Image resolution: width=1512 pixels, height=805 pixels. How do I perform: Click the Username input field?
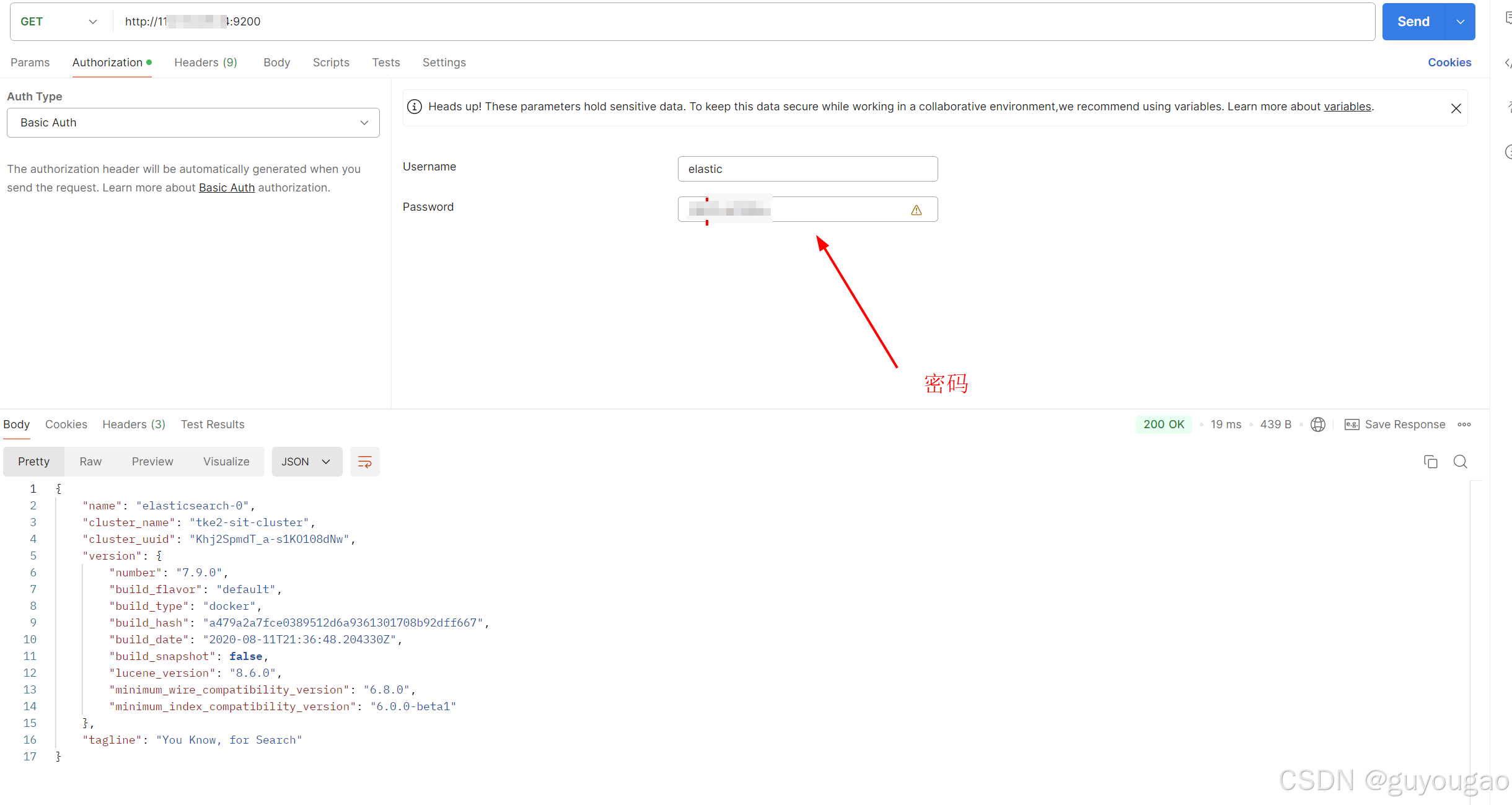807,169
